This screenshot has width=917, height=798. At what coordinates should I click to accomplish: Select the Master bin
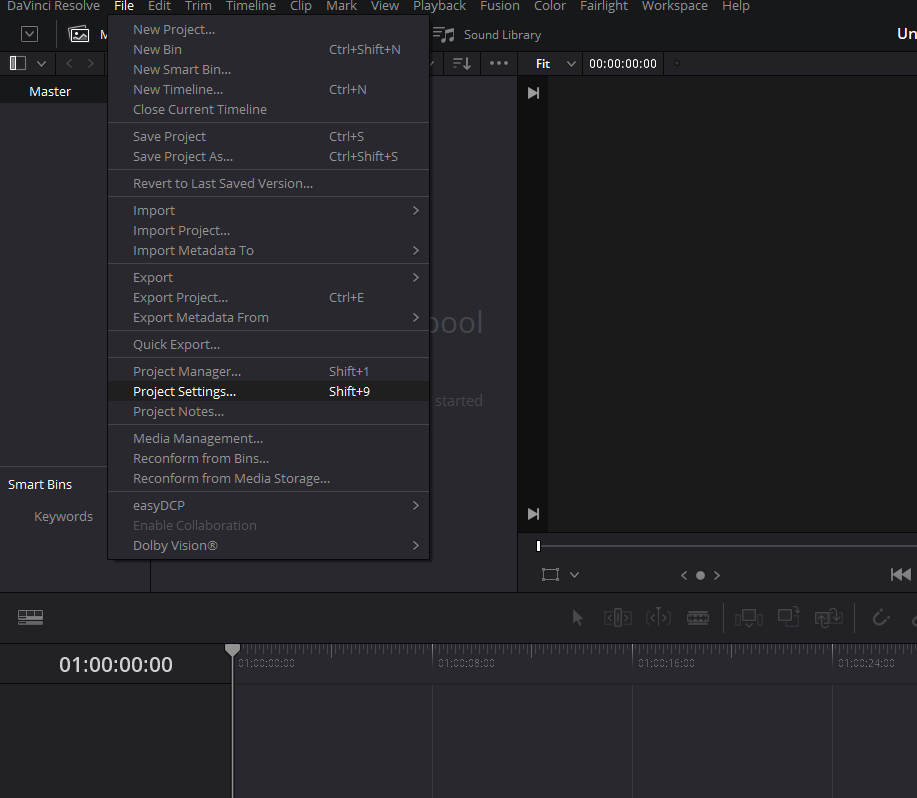[x=50, y=91]
